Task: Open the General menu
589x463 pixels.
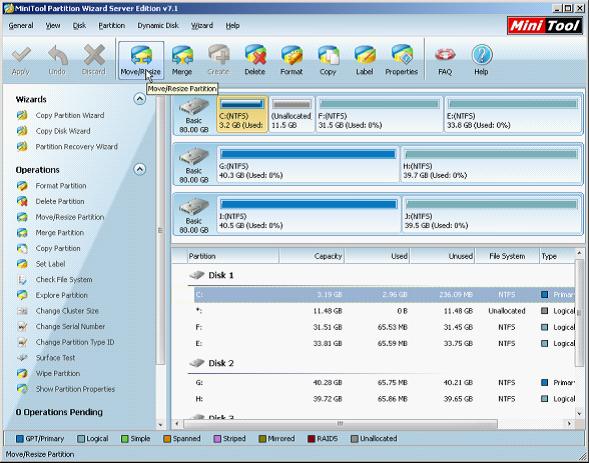Action: click(21, 26)
